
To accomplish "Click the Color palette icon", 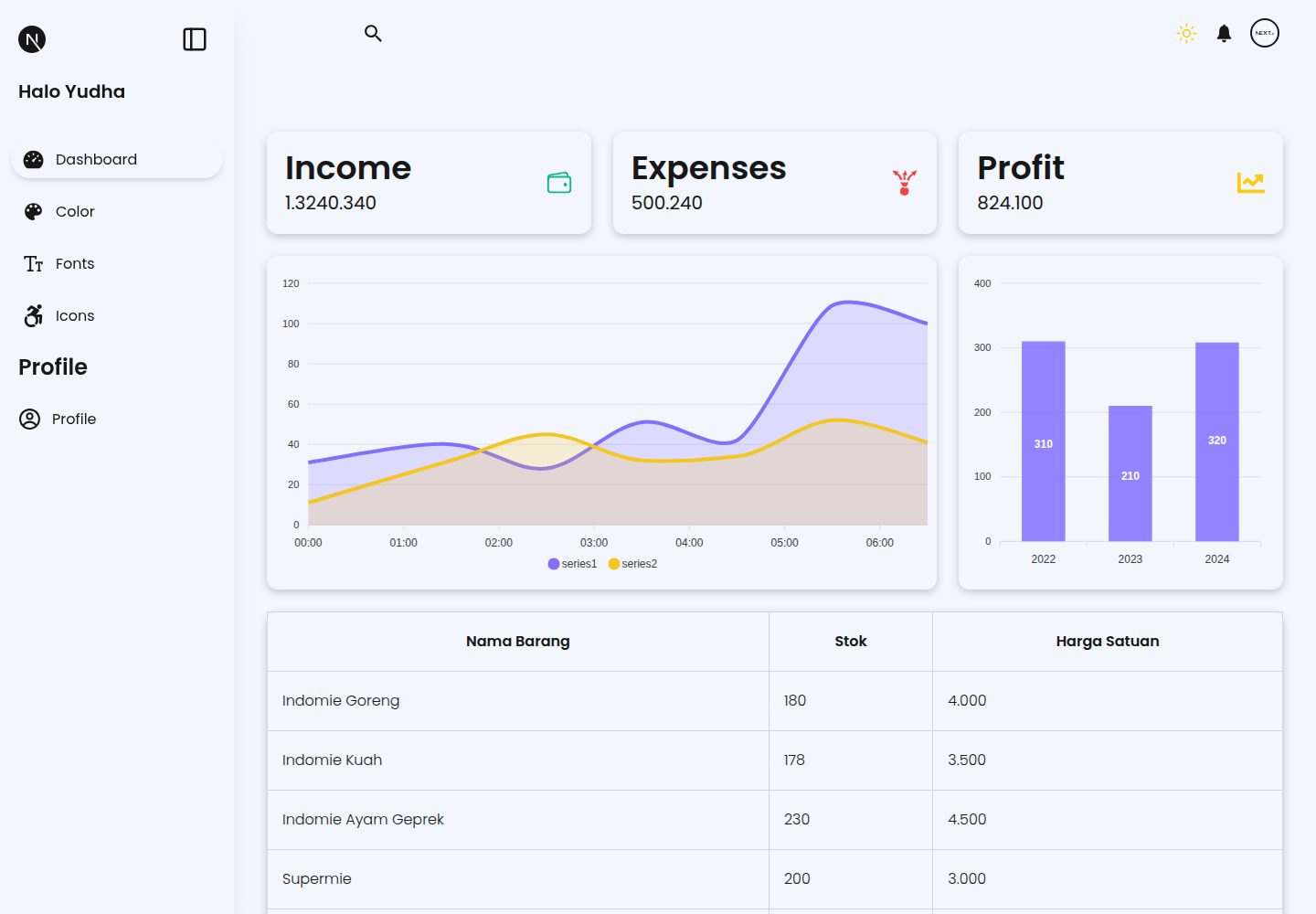I will click(x=33, y=211).
